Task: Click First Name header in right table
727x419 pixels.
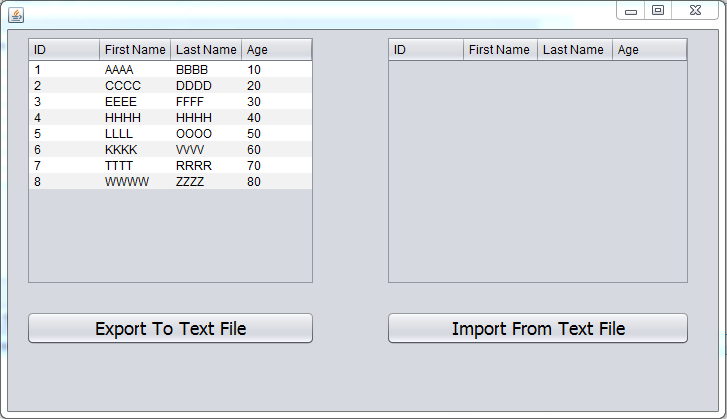Action: click(x=500, y=50)
